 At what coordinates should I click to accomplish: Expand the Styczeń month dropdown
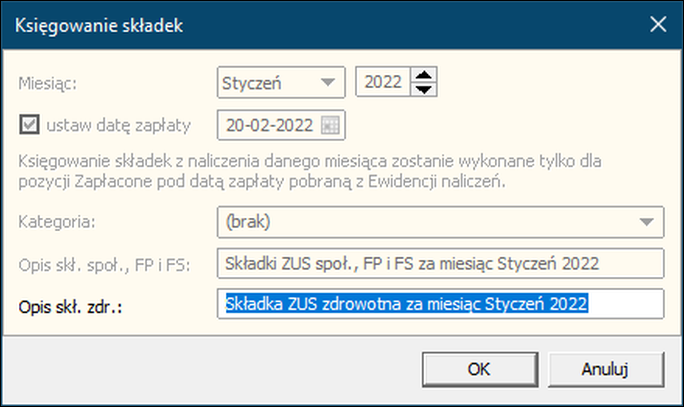[328, 82]
